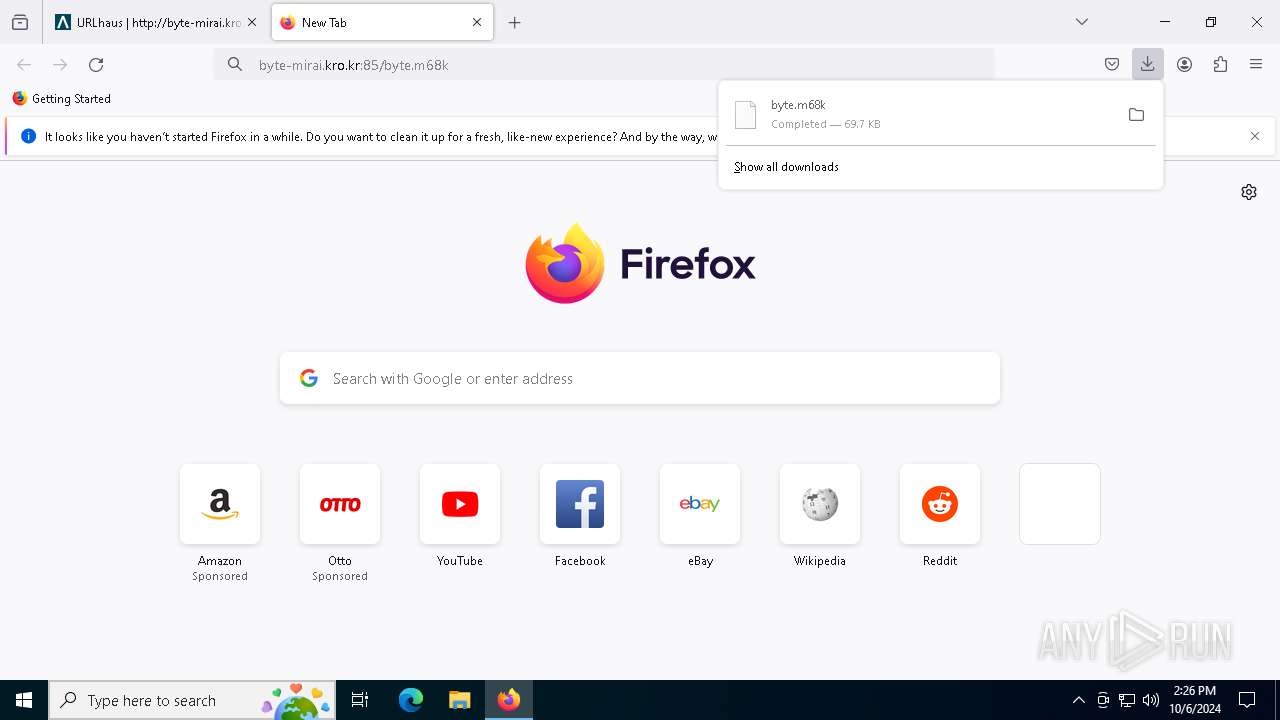The image size is (1280, 720).
Task: Click the Google logo in search box
Action: tap(309, 378)
